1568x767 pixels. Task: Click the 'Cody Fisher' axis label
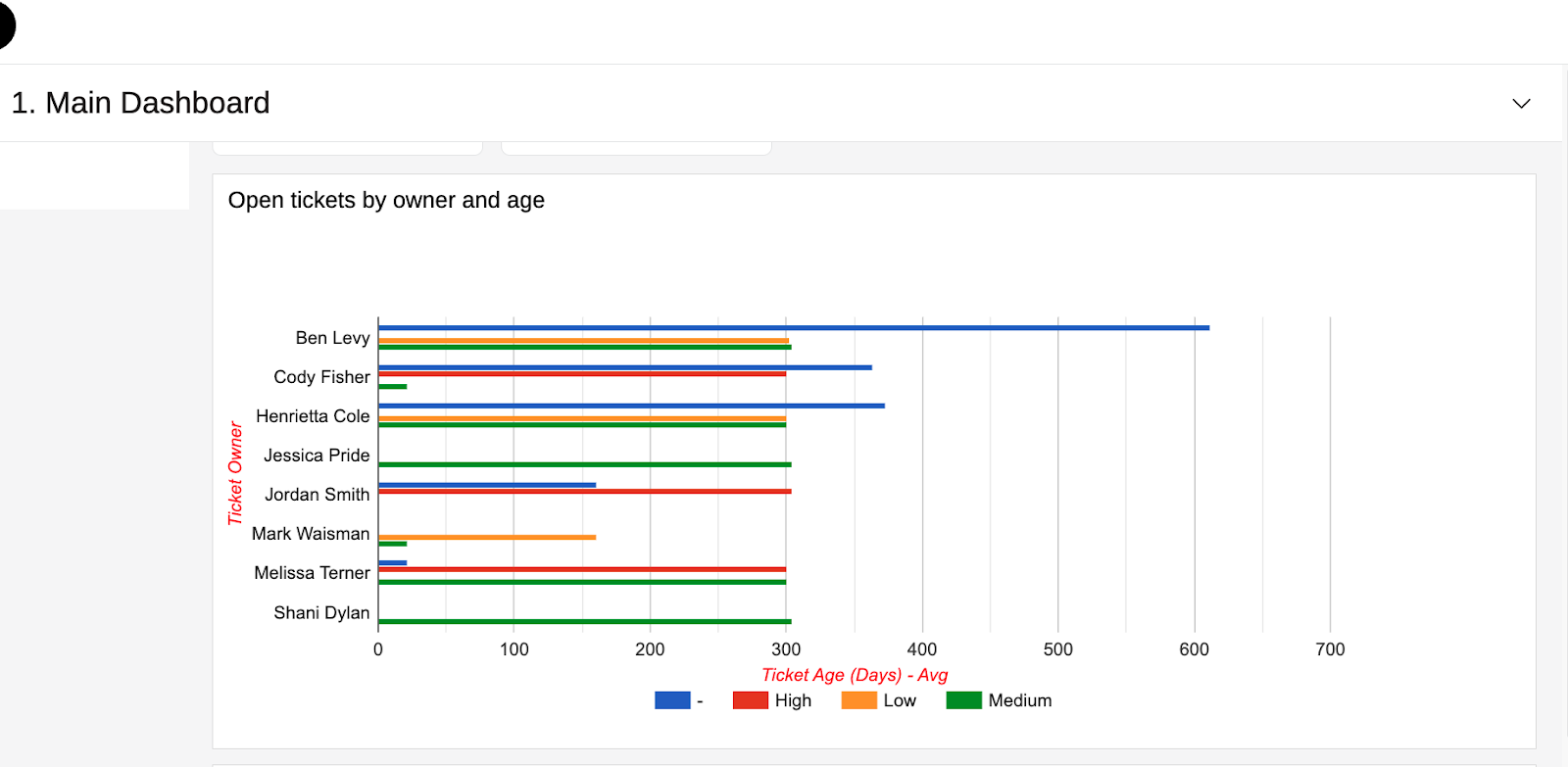point(322,377)
